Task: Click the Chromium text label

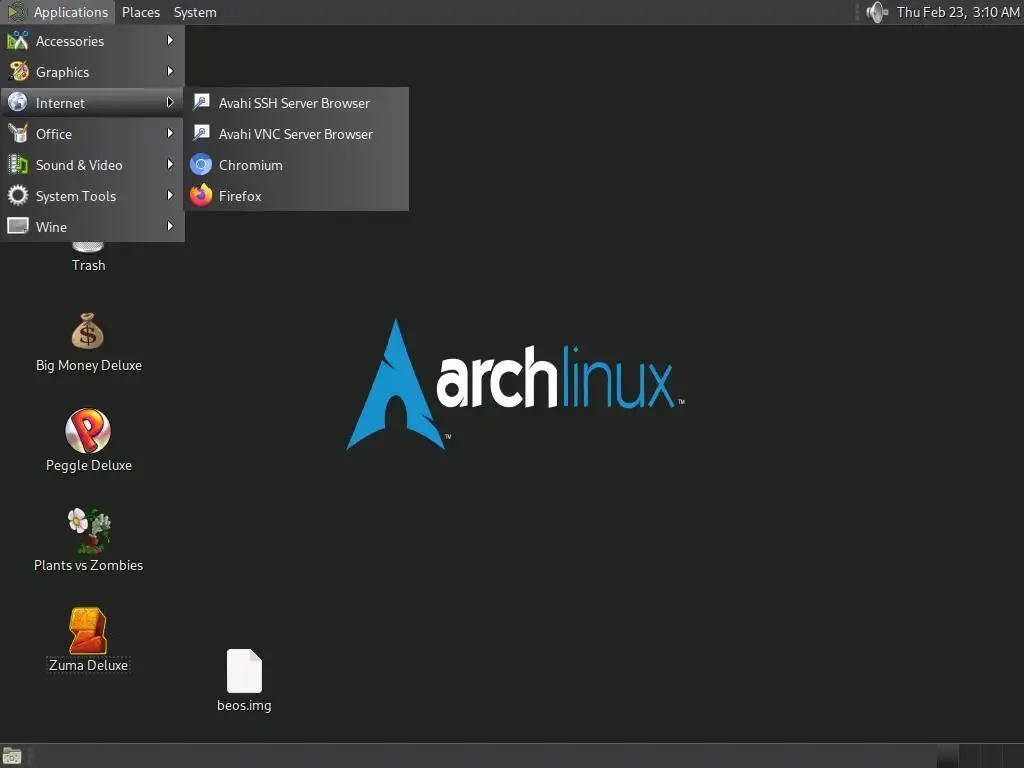Action: pyautogui.click(x=251, y=165)
